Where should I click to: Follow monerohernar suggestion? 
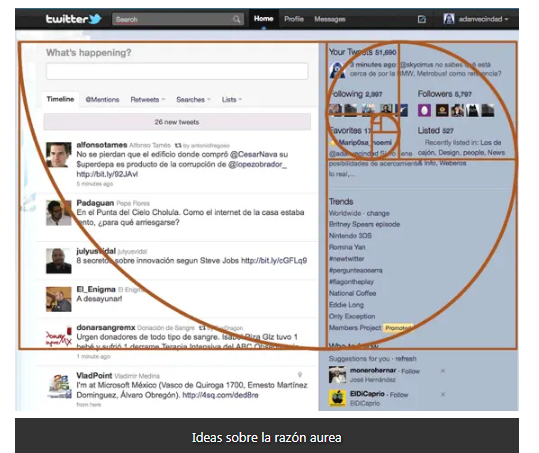point(410,371)
